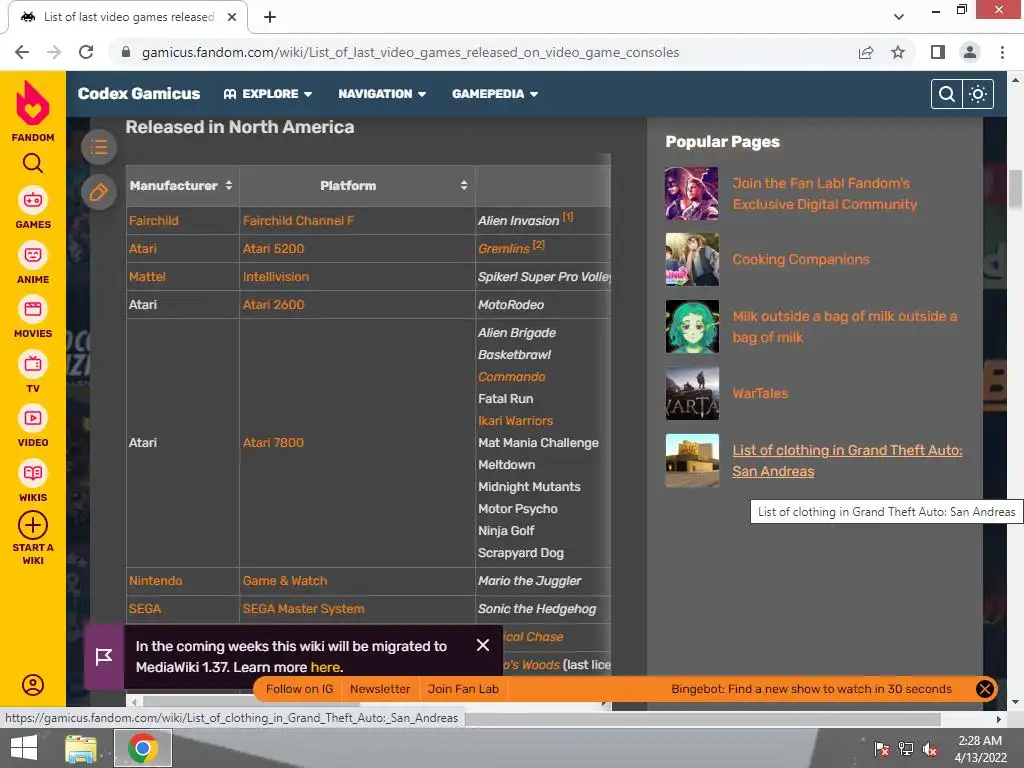Open the Gremlins game link

click(x=504, y=249)
